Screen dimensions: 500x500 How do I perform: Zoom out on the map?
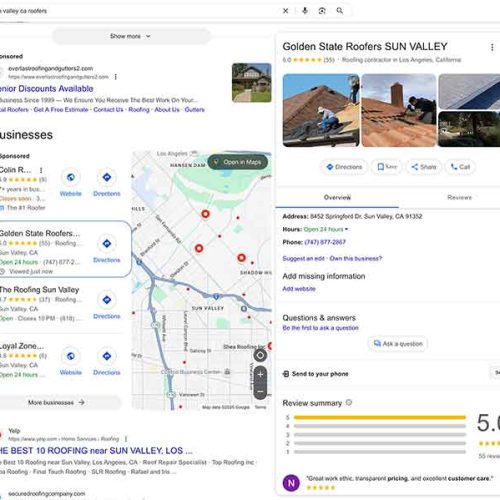coord(260,391)
